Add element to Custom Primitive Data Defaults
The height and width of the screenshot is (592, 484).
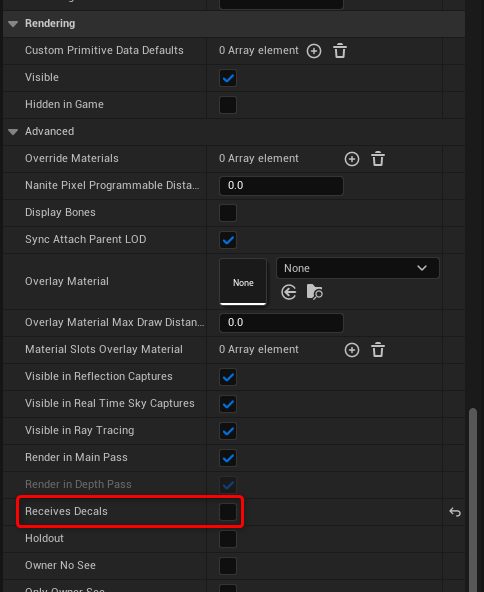pos(314,51)
